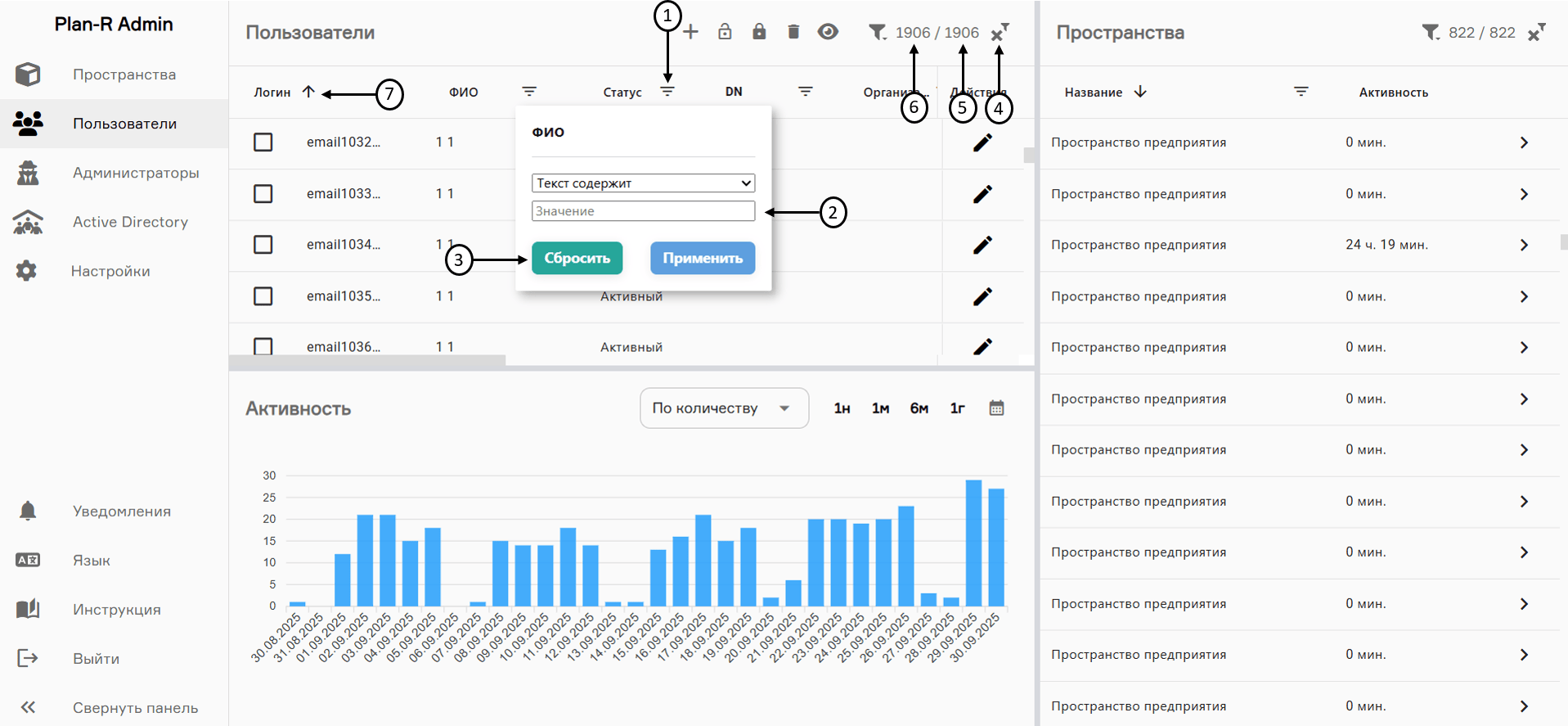Screen dimensions: 1568x726
Task: Reset all filters in the Users panel
Action: click(x=999, y=33)
